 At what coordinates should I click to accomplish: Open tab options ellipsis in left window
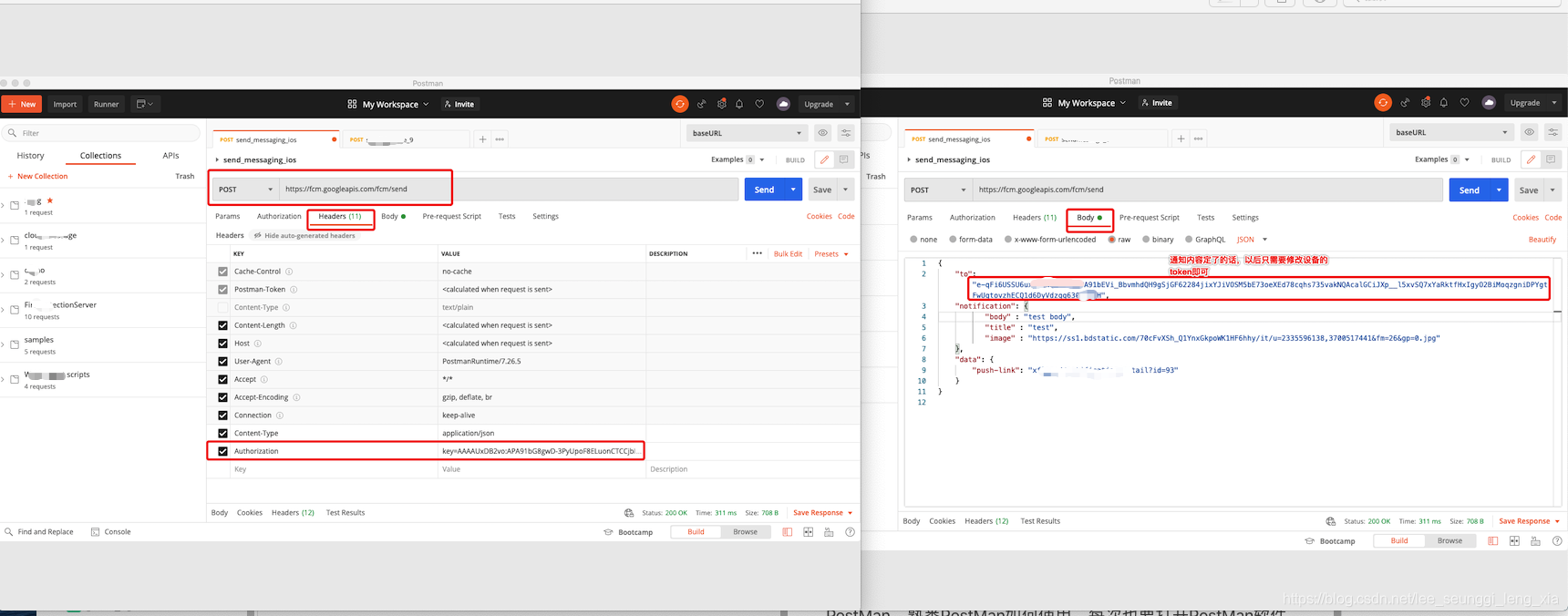click(500, 139)
